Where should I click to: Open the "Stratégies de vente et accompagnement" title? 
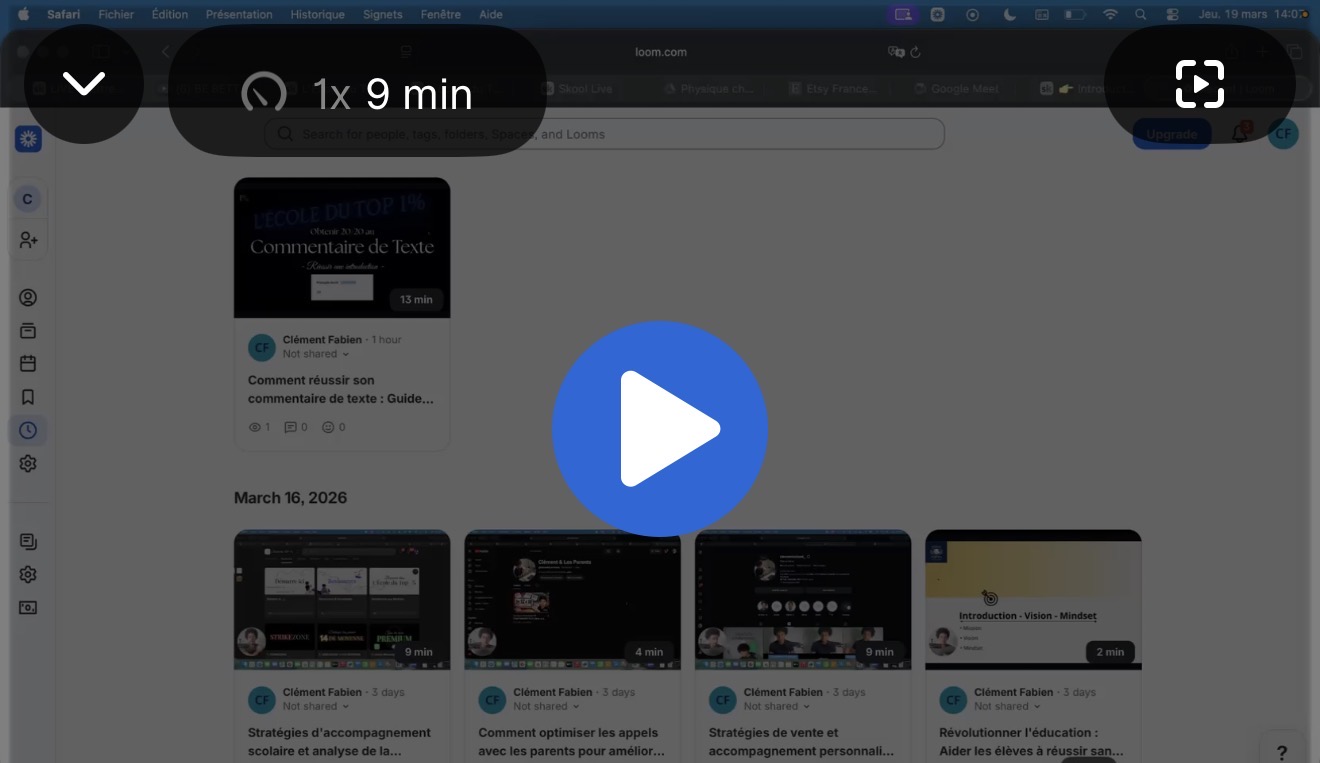tap(802, 742)
